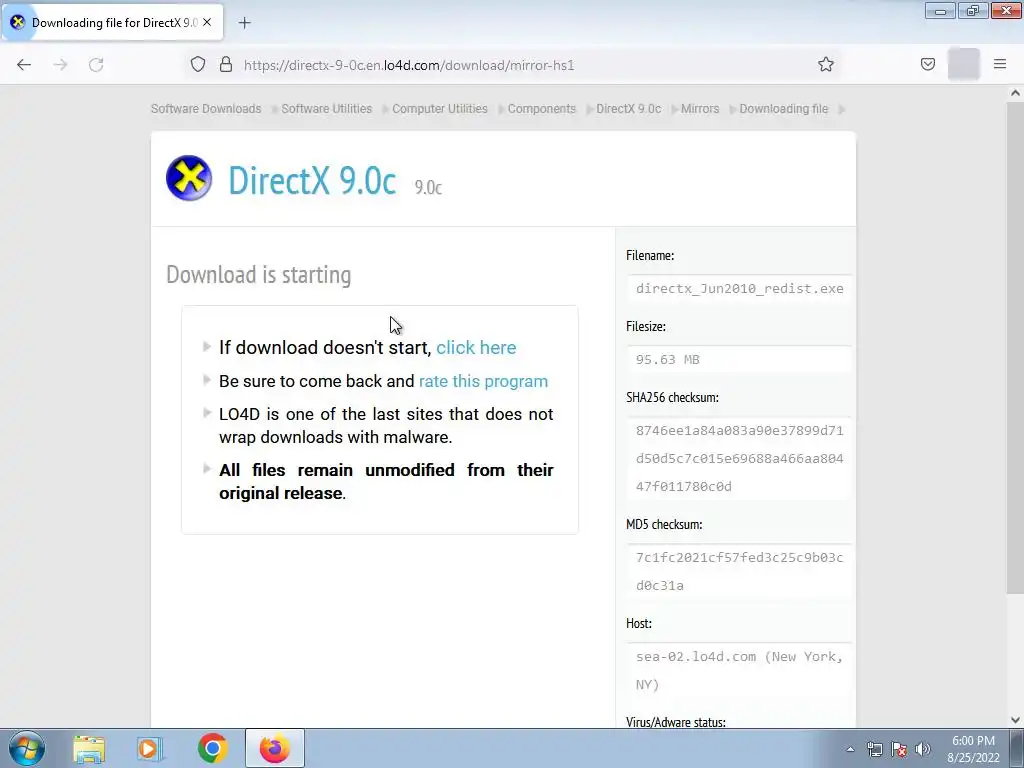The width and height of the screenshot is (1024, 768).
Task: Go to Computer Utilities breadcrumb
Action: [x=440, y=109]
